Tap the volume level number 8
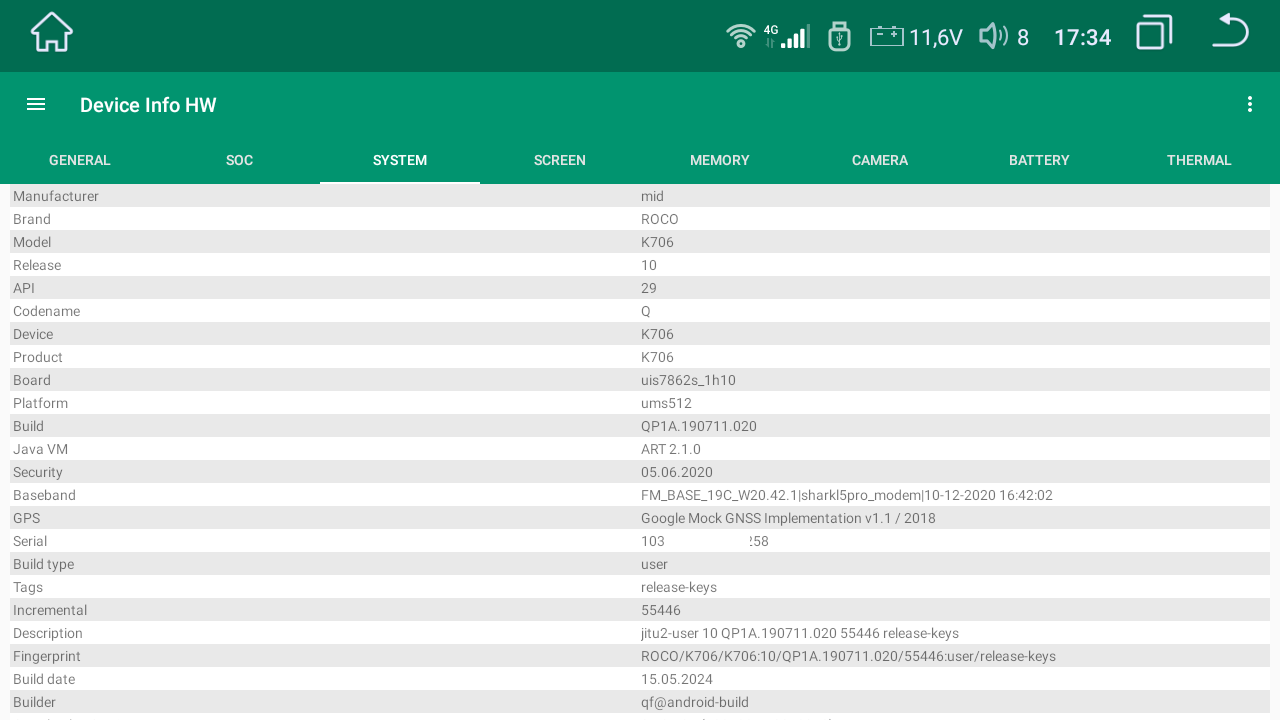This screenshot has height=720, width=1280. [x=1023, y=38]
